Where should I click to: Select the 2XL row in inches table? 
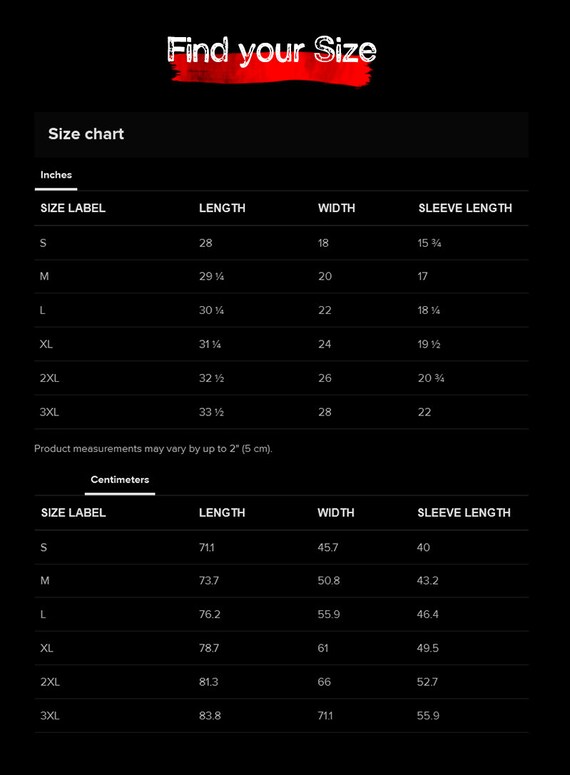[x=281, y=378]
